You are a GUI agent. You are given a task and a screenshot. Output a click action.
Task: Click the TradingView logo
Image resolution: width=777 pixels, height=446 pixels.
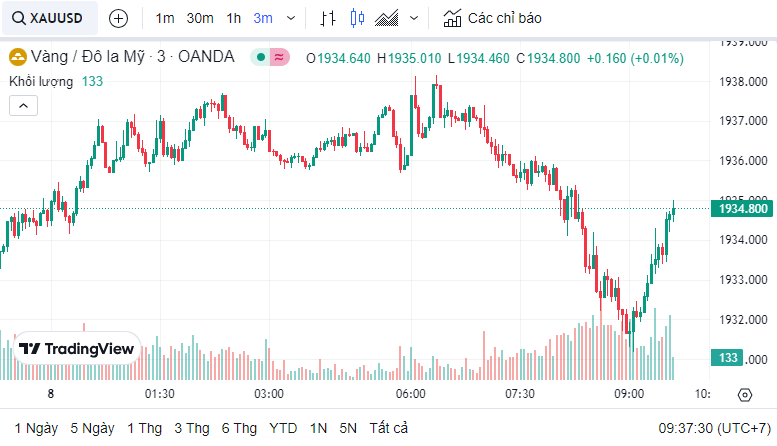coord(77,349)
